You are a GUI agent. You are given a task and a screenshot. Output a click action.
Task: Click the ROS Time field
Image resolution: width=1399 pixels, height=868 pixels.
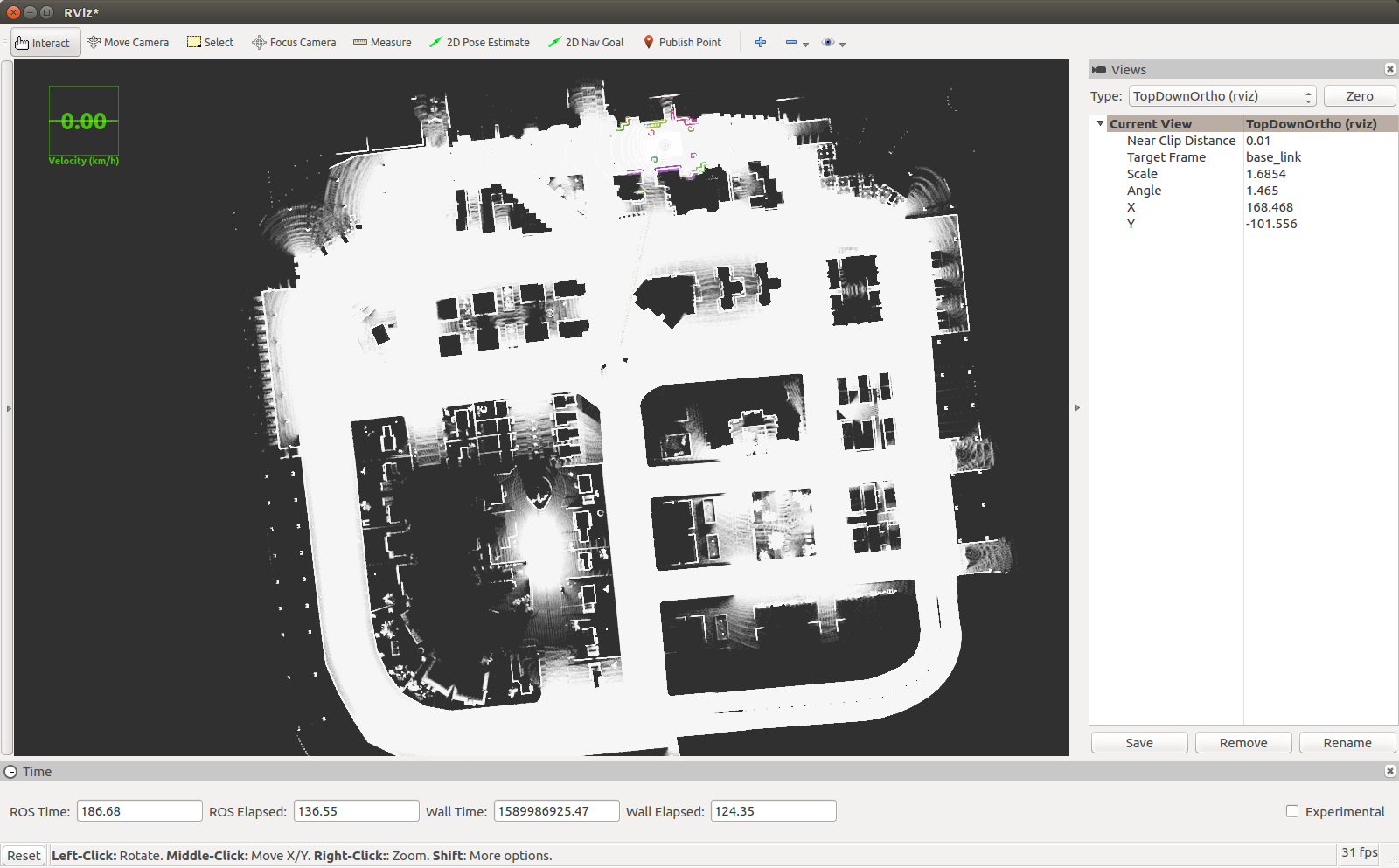point(140,811)
